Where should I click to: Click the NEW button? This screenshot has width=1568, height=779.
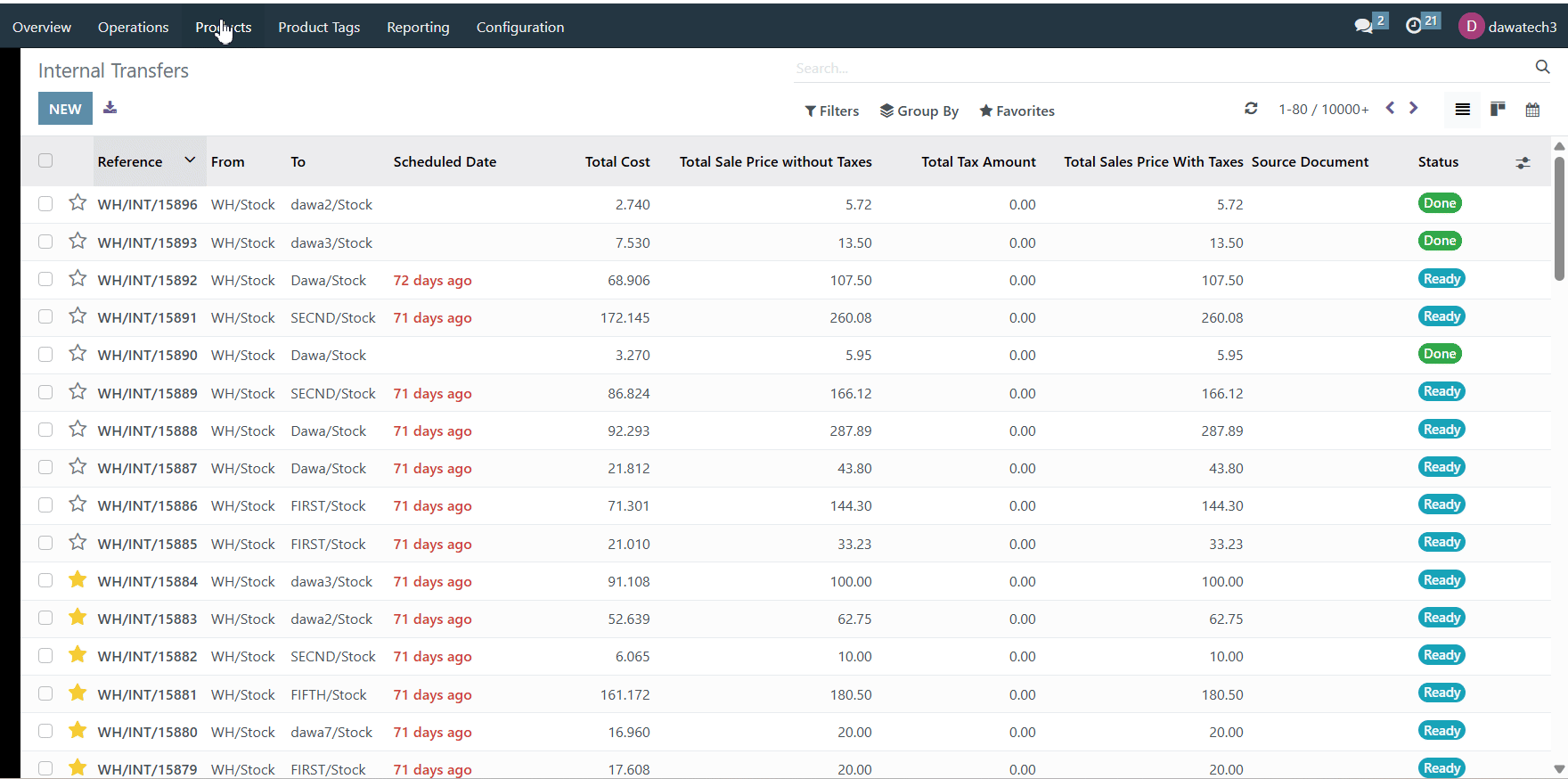pos(65,109)
